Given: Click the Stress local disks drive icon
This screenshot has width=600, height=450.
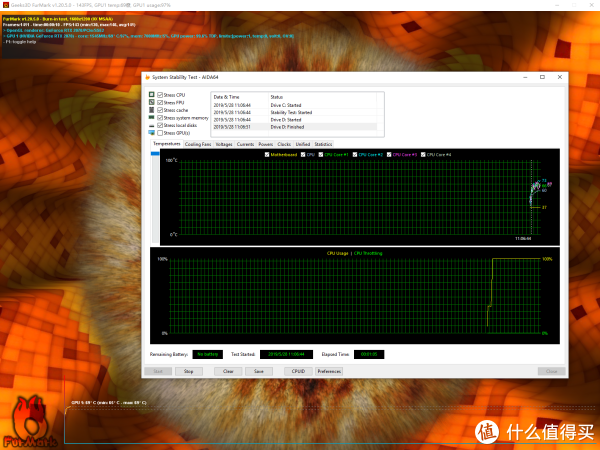Looking at the screenshot, I should click(x=151, y=125).
